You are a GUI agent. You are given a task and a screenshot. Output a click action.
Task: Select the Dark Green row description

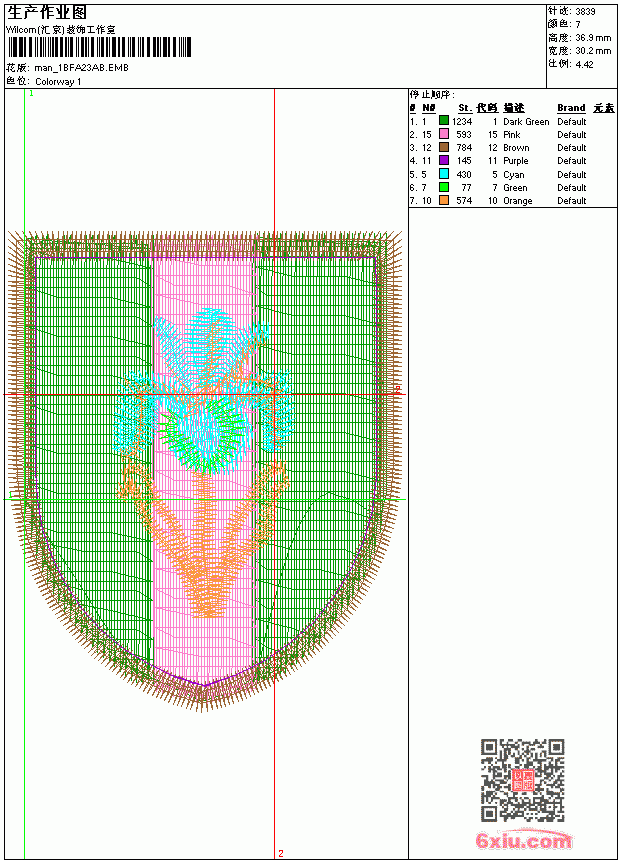pos(526,122)
